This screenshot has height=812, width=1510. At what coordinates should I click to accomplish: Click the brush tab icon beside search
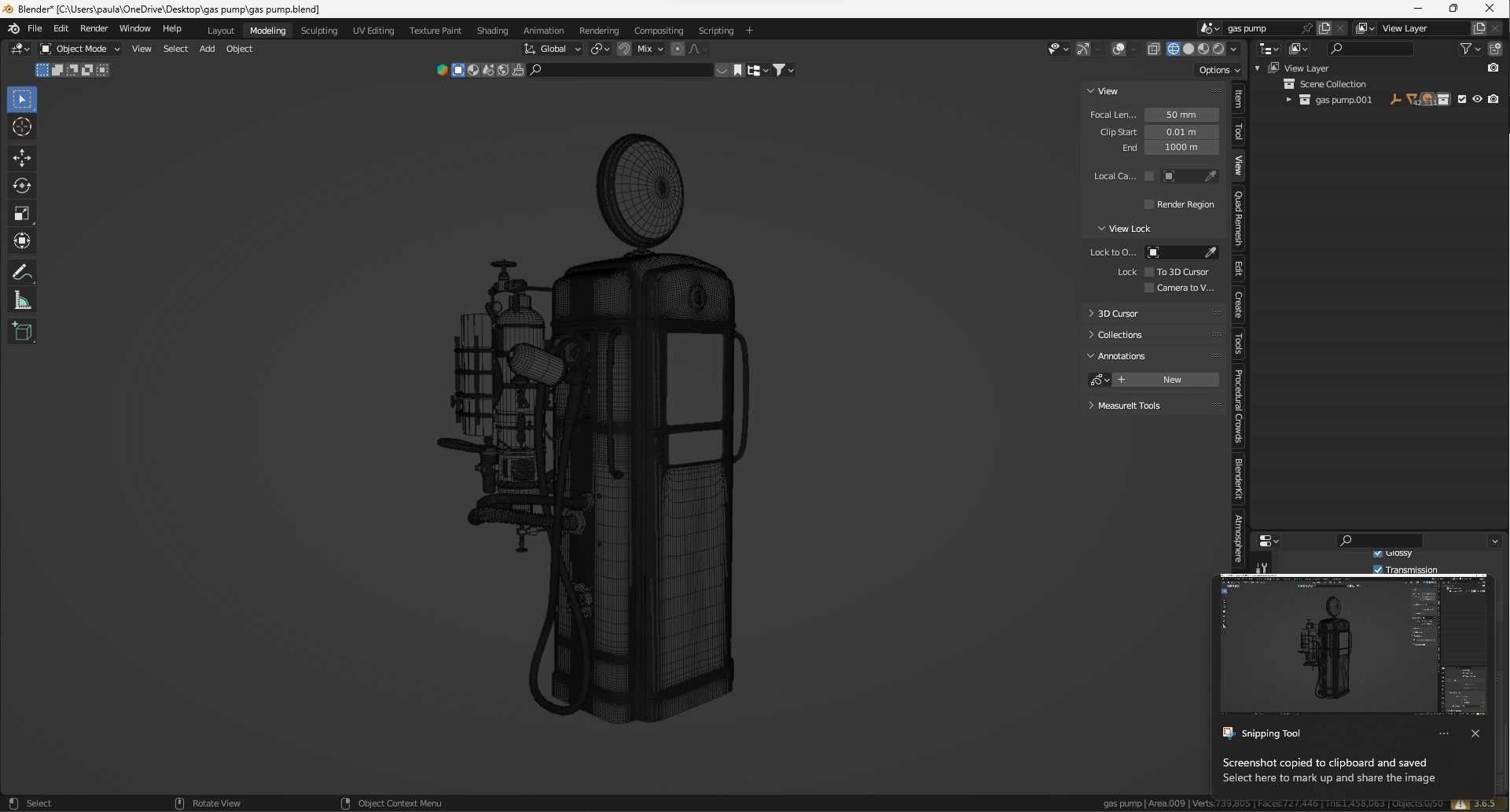click(518, 70)
